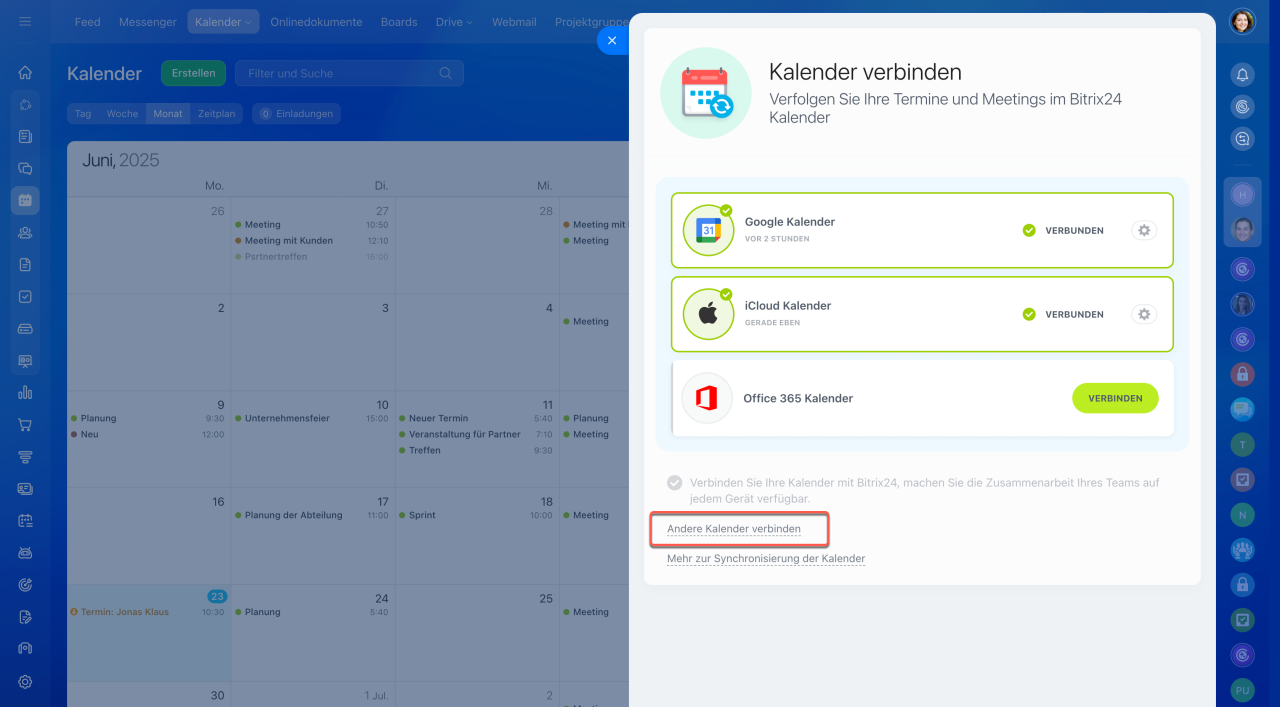Switch to the Woche calendar view
1280x707 pixels.
(122, 114)
